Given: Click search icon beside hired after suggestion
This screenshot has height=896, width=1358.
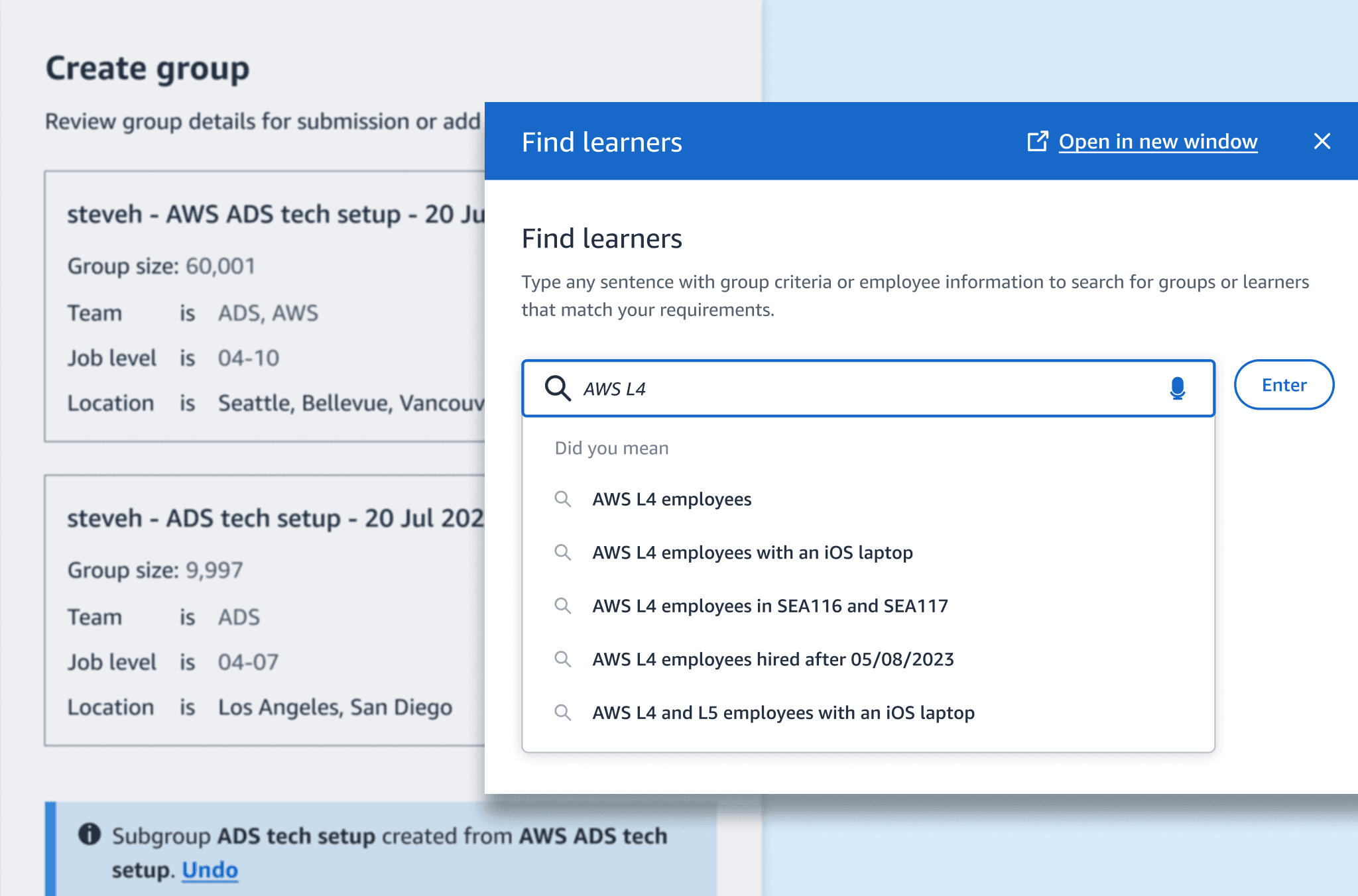Looking at the screenshot, I should pos(563,659).
